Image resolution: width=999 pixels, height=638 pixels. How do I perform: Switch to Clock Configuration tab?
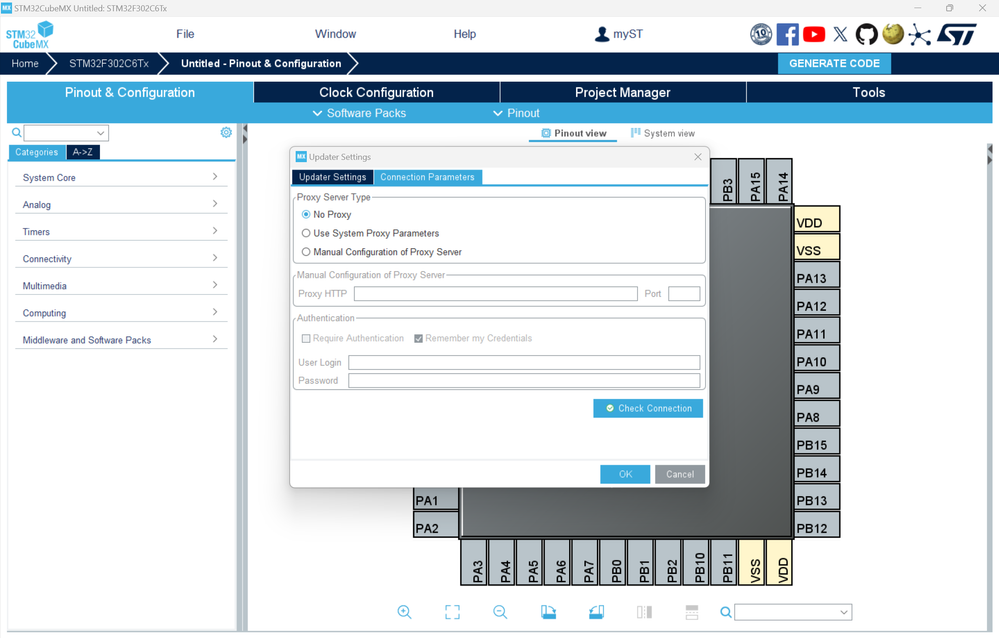(377, 92)
